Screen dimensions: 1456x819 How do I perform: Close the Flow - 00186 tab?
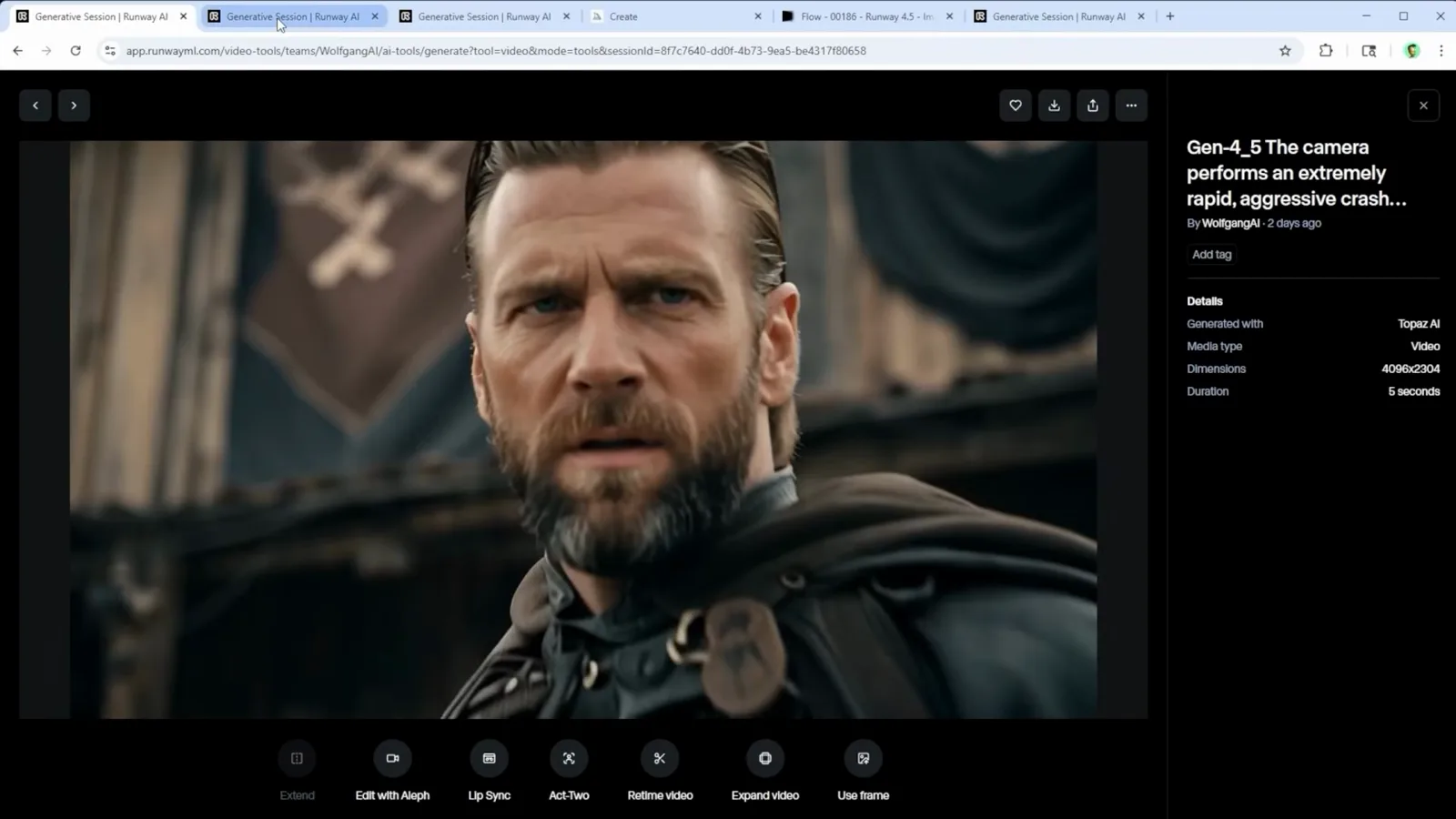[949, 16]
